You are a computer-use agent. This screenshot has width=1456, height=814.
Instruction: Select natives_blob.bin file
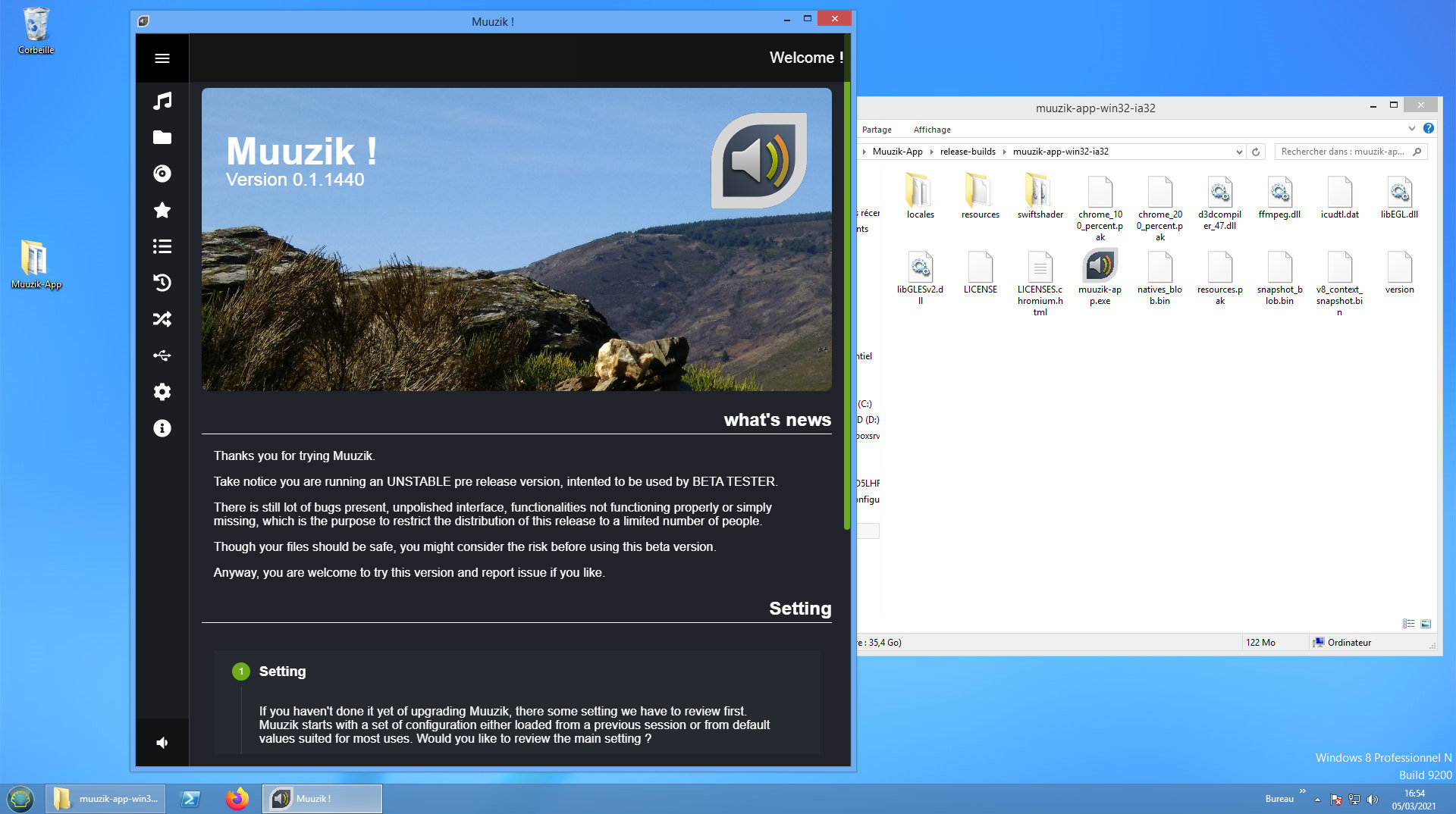click(x=1159, y=277)
